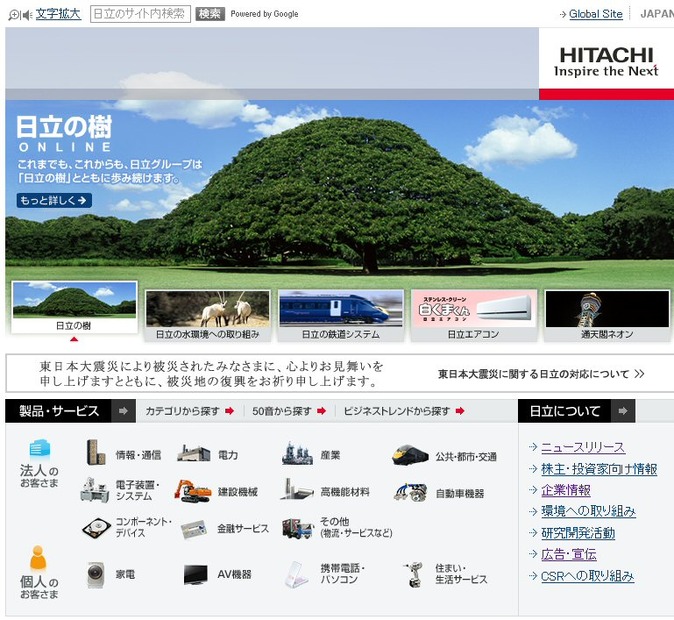Image resolution: width=674 pixels, height=620 pixels.
Task: Open the CSRへの取り組み link
Action: (588, 576)
